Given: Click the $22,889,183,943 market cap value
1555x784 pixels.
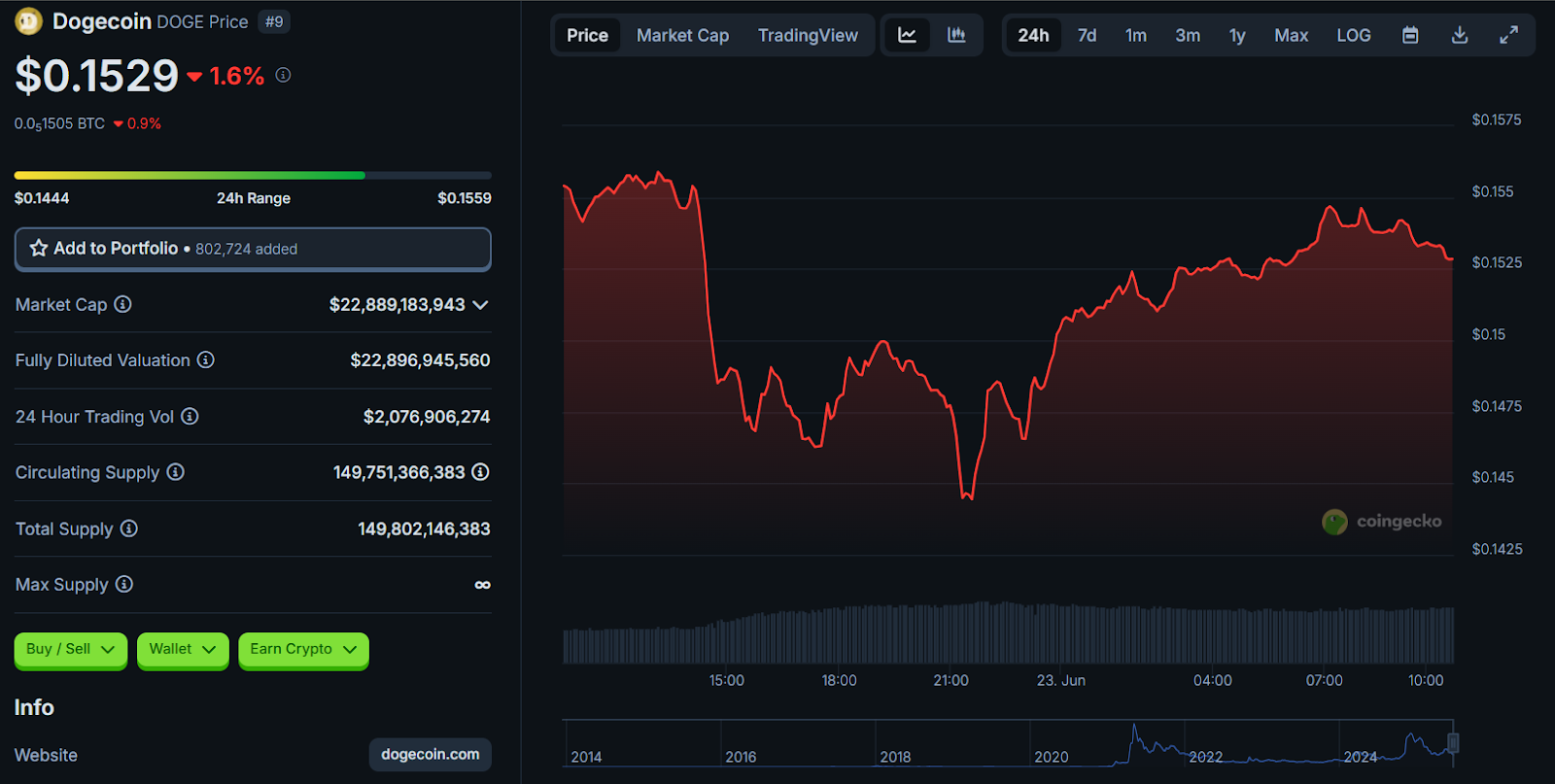Looking at the screenshot, I should [397, 305].
